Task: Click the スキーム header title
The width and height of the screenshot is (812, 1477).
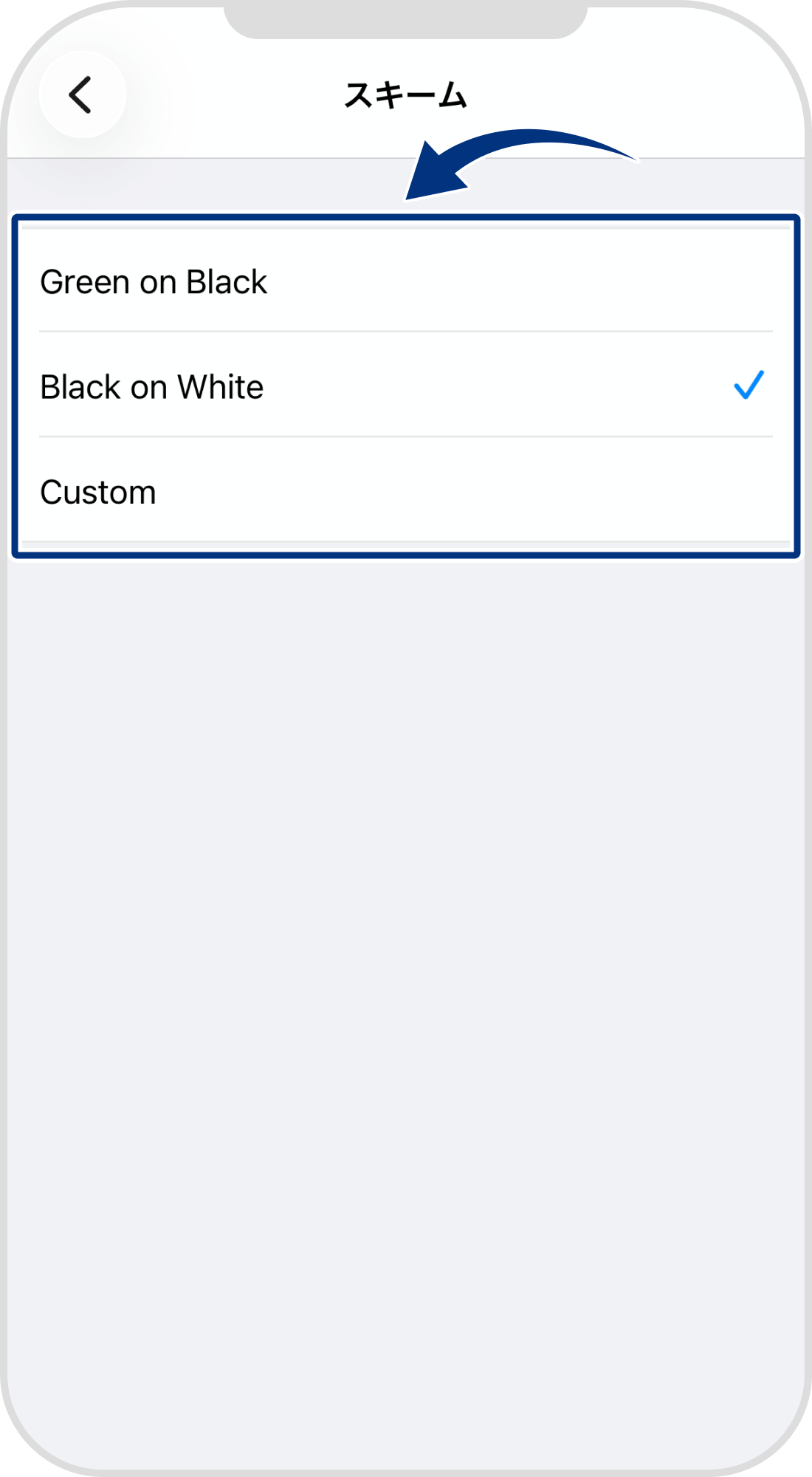Action: 405,96
